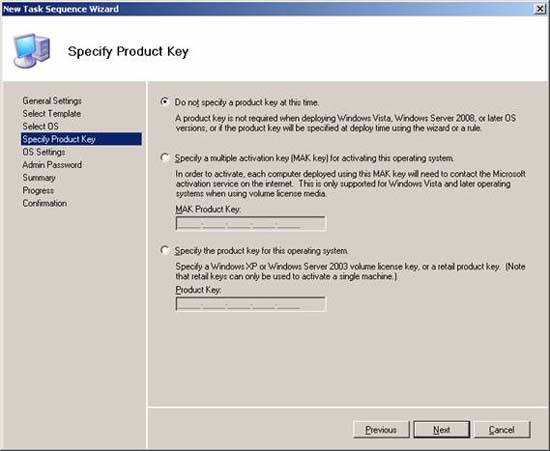
Task: Jump to the Select OS step
Action: click(x=40, y=126)
